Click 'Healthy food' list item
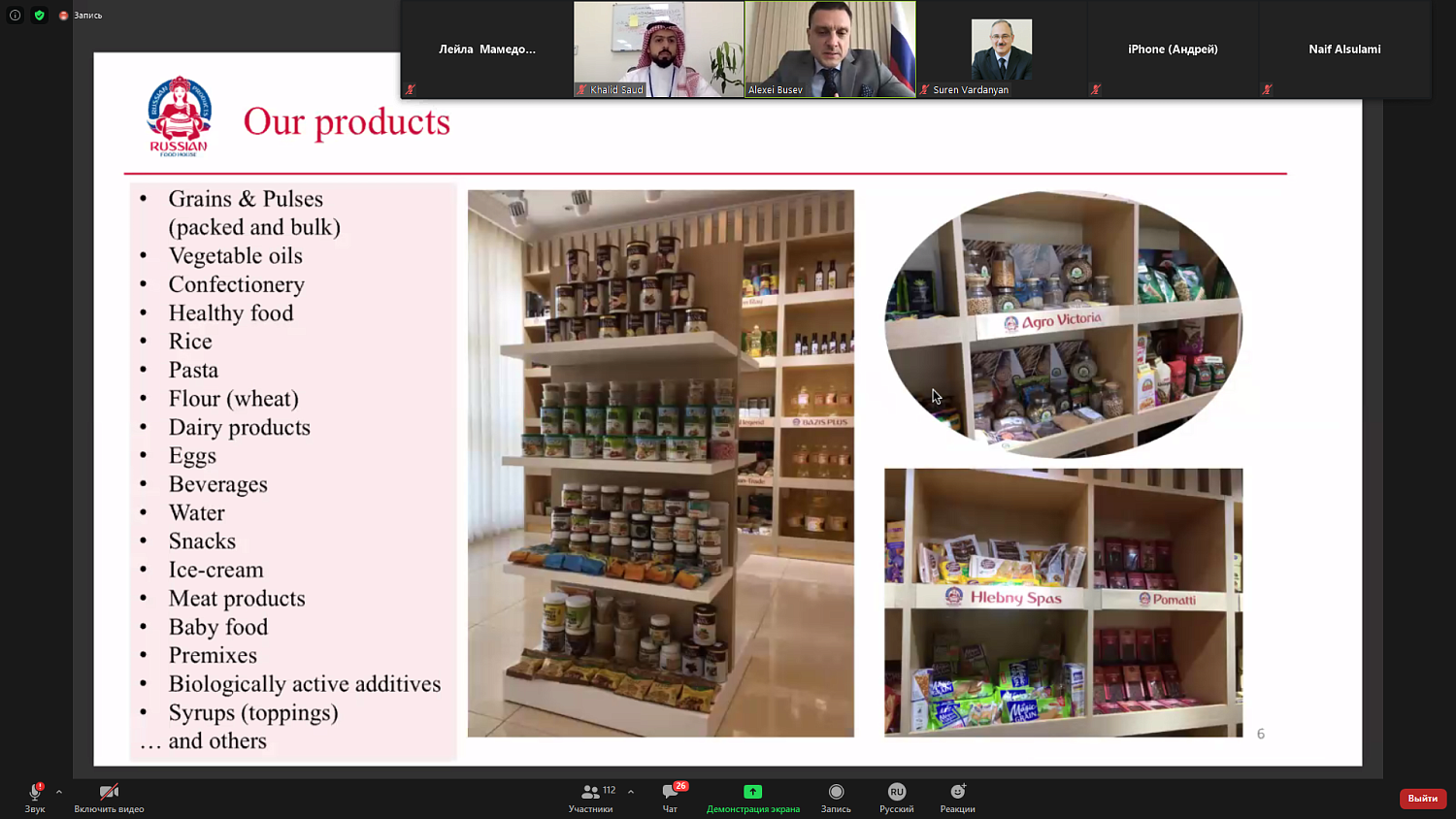 tap(231, 313)
